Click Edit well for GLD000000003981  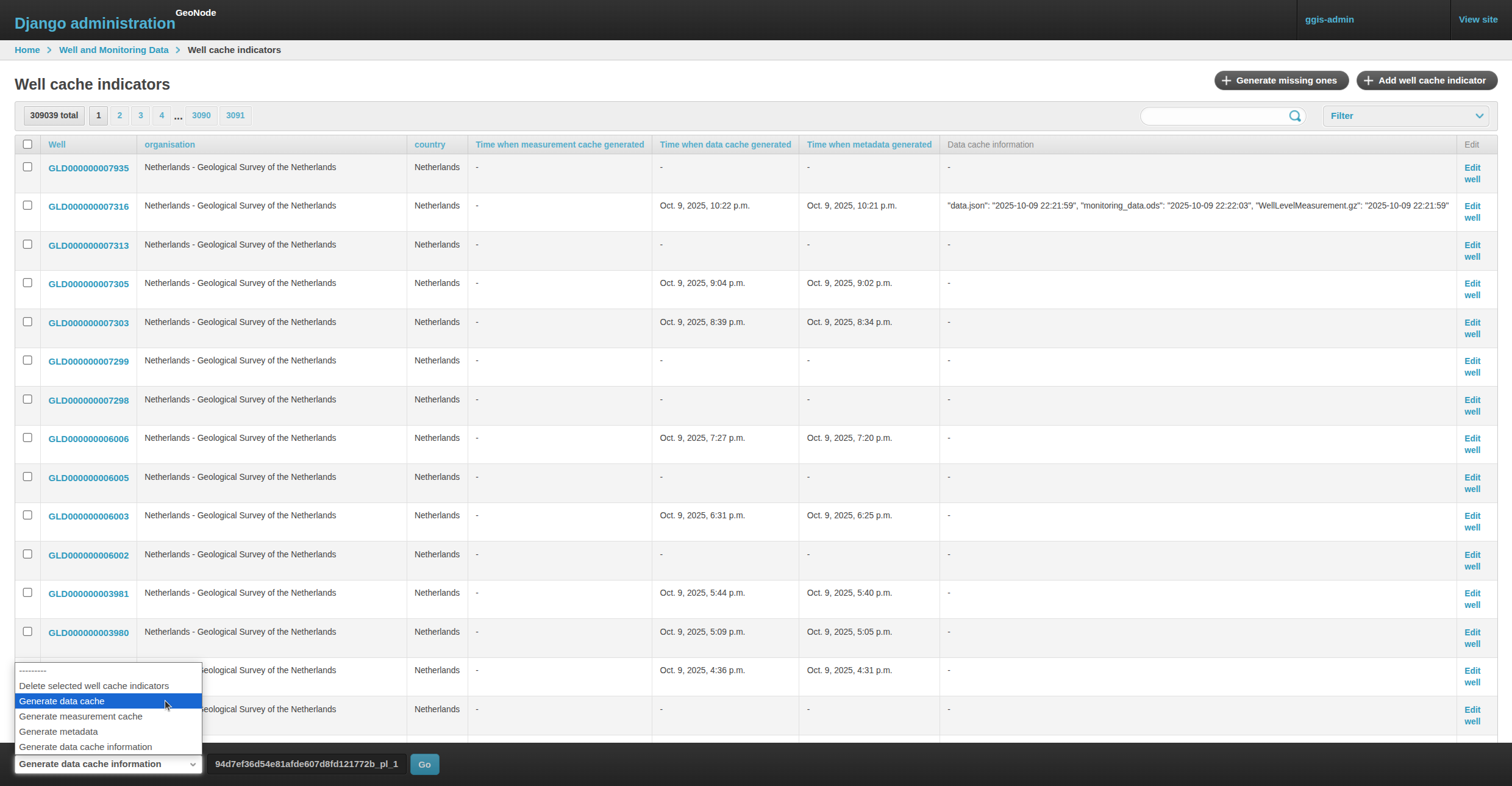(x=1472, y=599)
